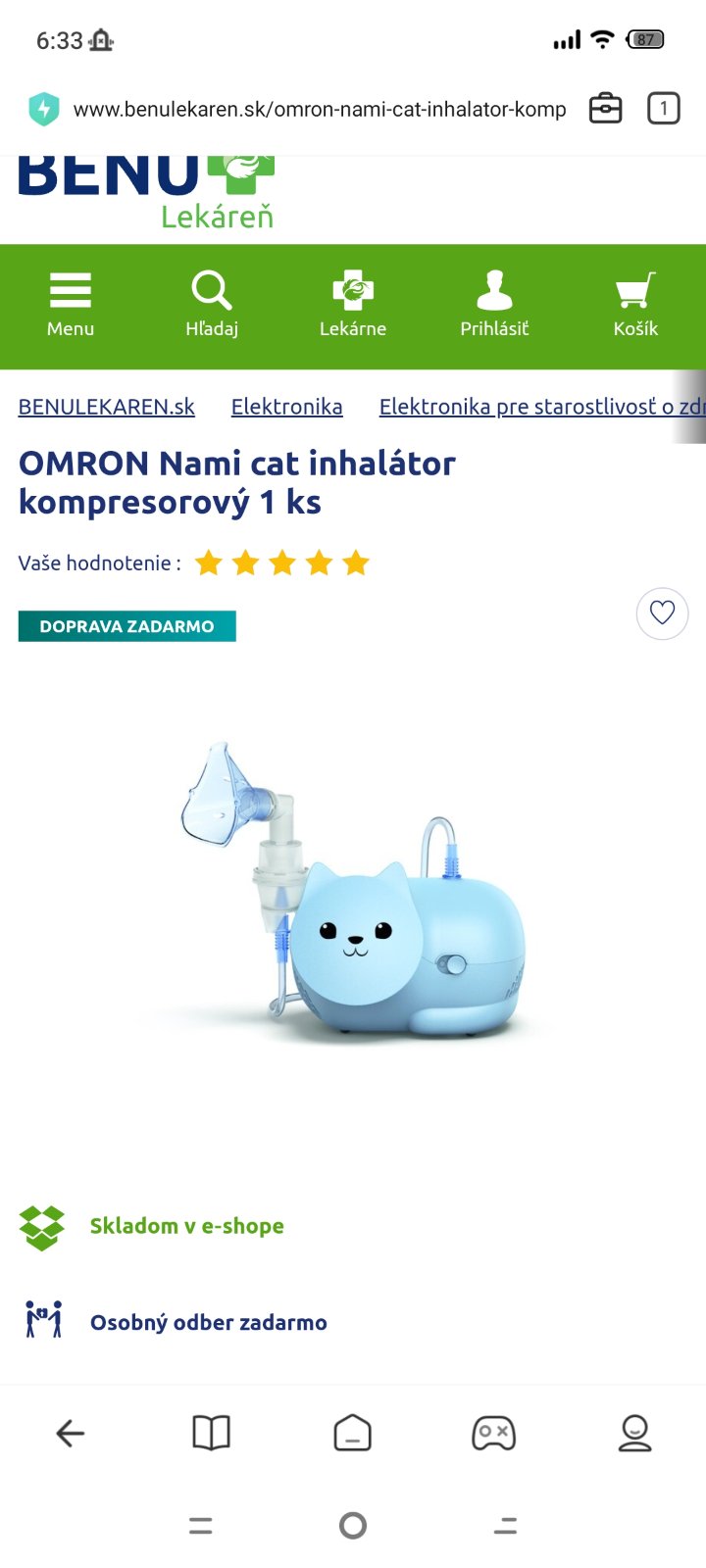This screenshot has height=1568, width=706.
Task: Open browser bookmarks book icon
Action: [x=212, y=1434]
